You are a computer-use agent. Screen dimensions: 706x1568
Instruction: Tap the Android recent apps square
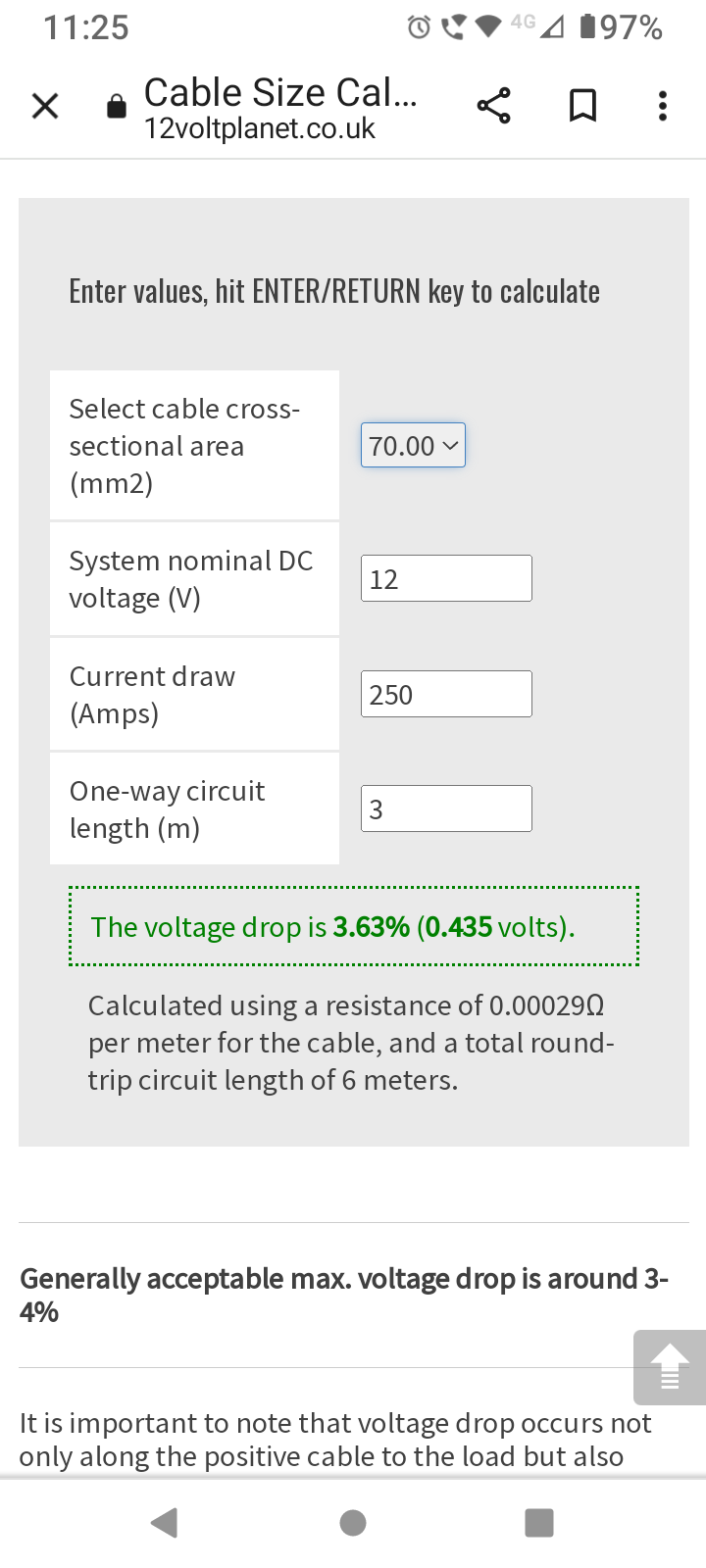tap(539, 1522)
